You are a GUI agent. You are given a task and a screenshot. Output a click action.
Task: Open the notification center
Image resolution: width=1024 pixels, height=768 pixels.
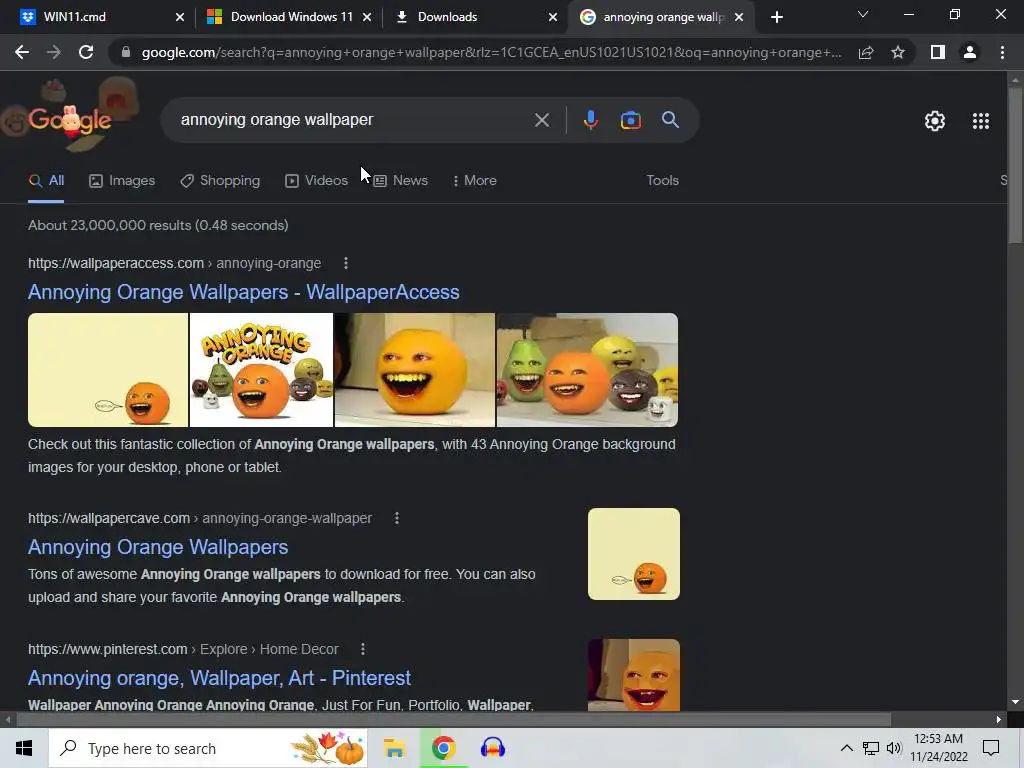coord(991,748)
